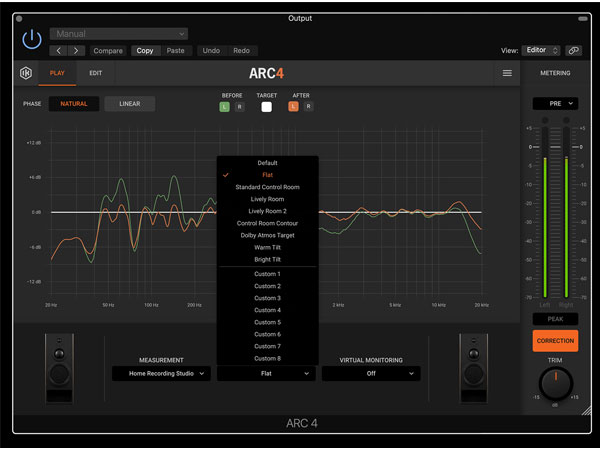This screenshot has width=600, height=450.
Task: Choose checked Flat target in list
Action: coord(267,175)
